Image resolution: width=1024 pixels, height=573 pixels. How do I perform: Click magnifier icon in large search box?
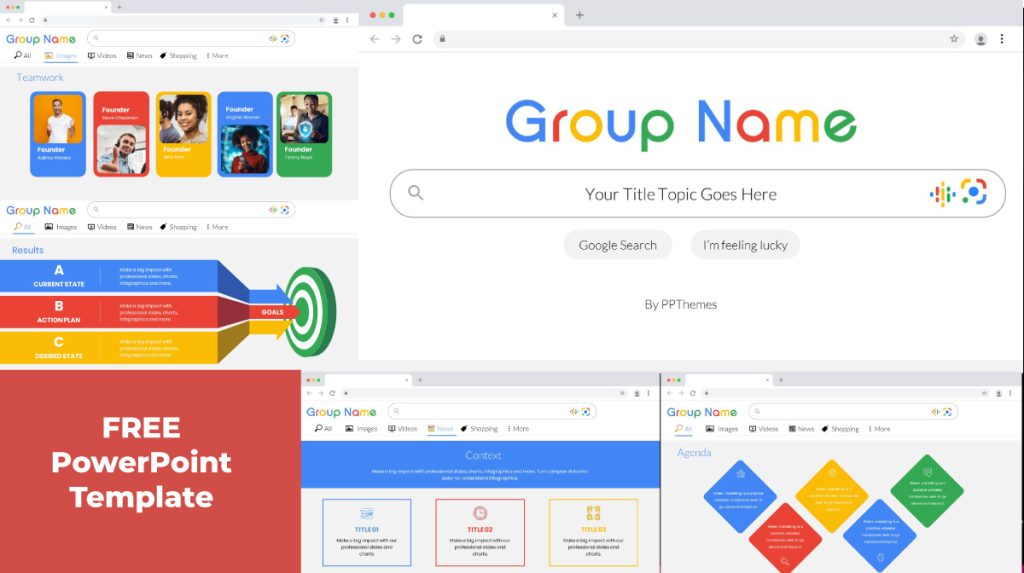click(415, 193)
